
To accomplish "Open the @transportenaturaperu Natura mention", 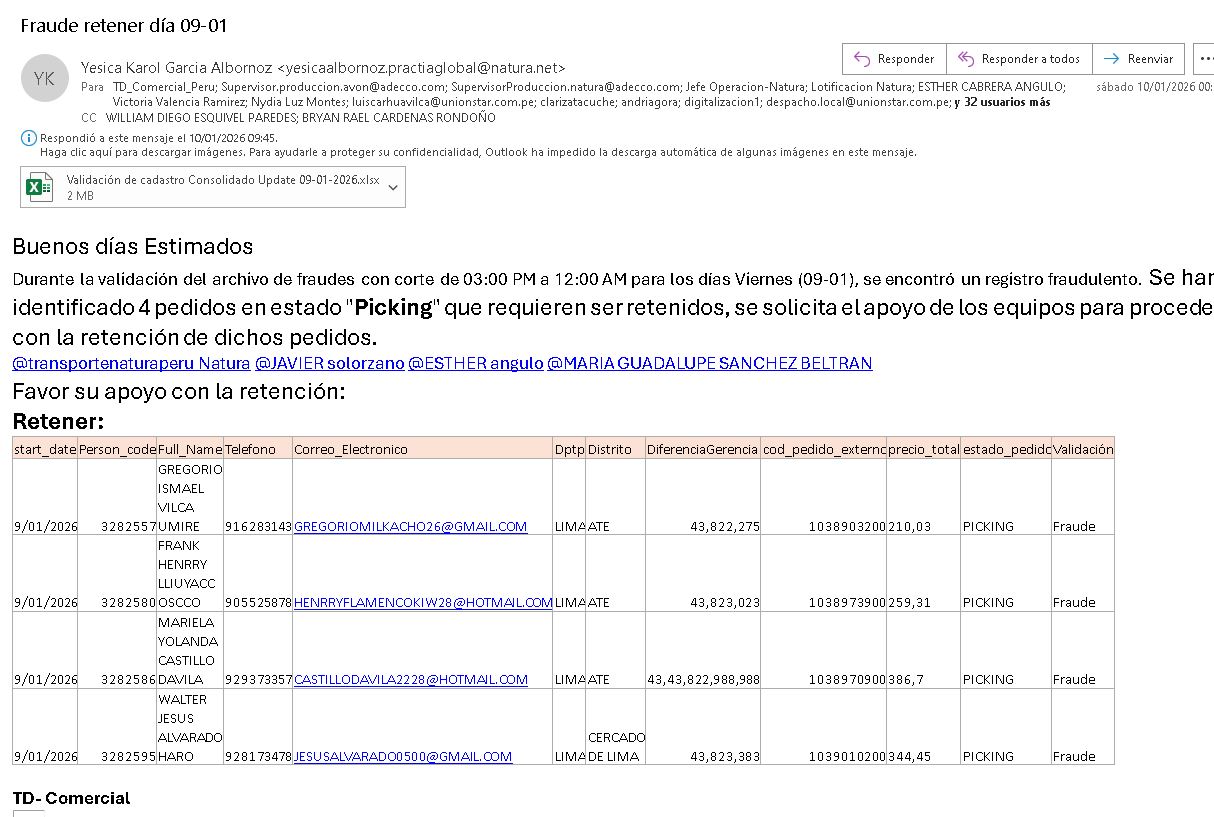I will 131,363.
